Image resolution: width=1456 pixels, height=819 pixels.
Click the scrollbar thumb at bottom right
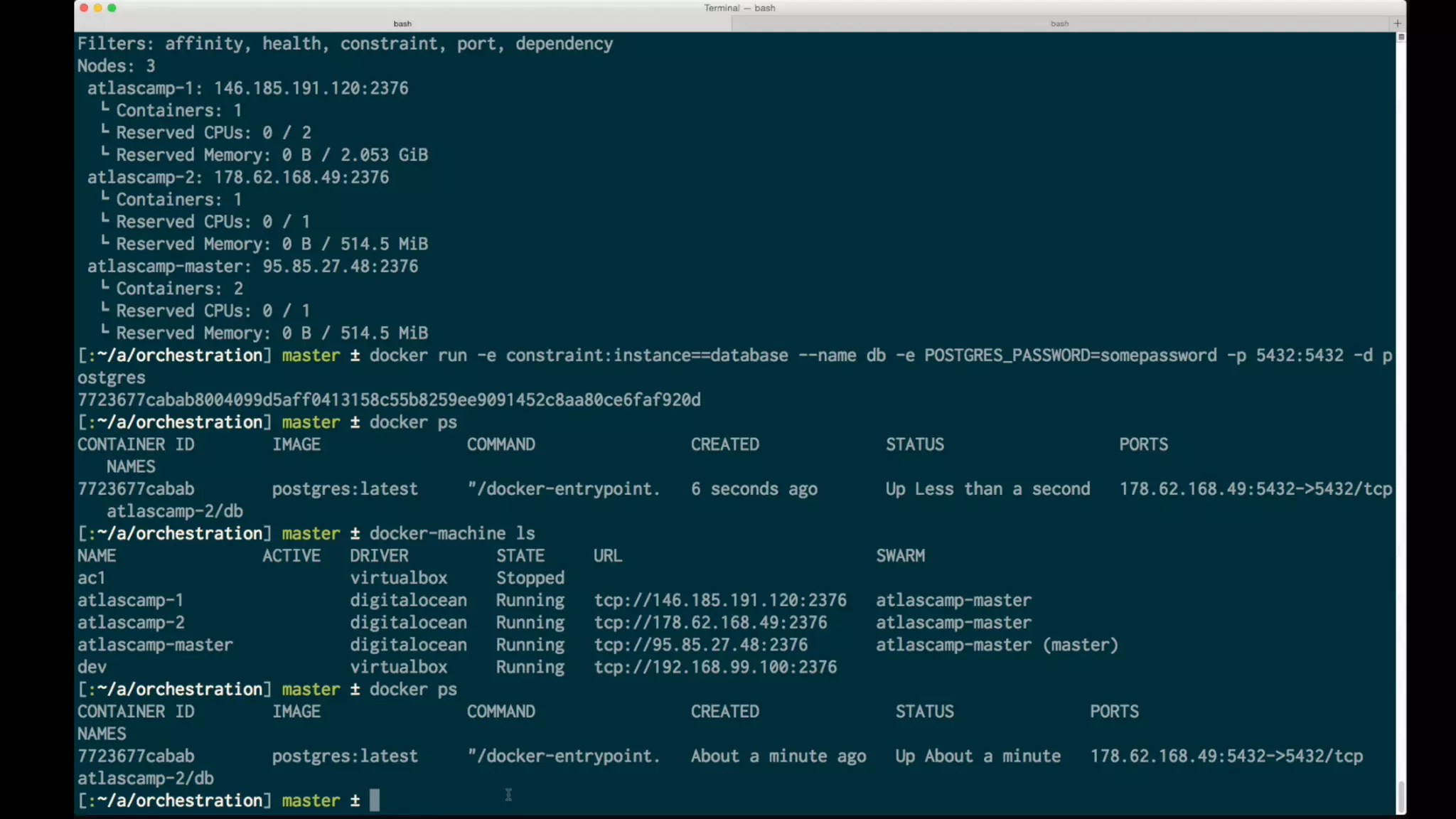click(x=1401, y=796)
